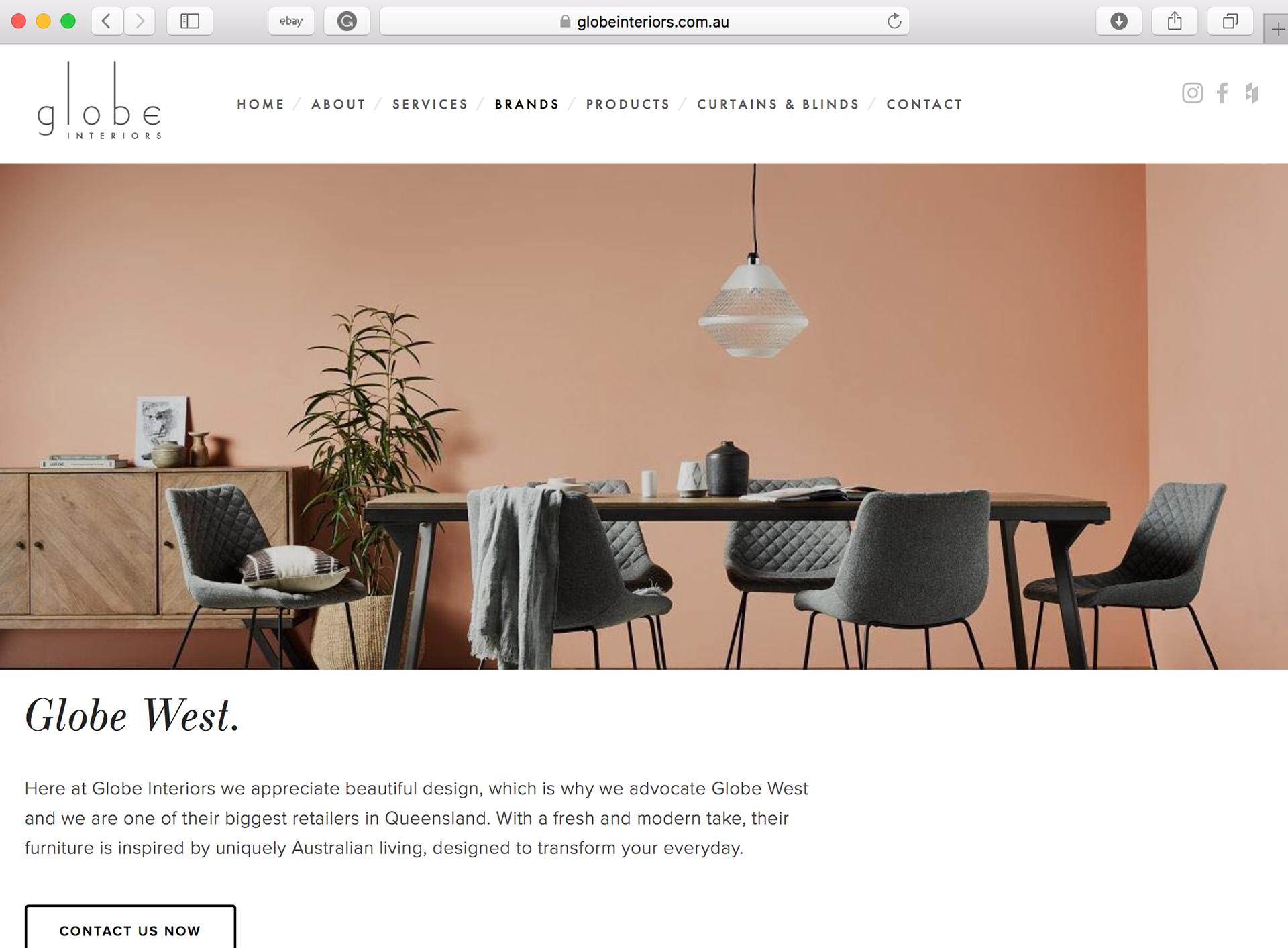The height and width of the screenshot is (948, 1288).
Task: Open the Instagram social icon
Action: [1192, 93]
